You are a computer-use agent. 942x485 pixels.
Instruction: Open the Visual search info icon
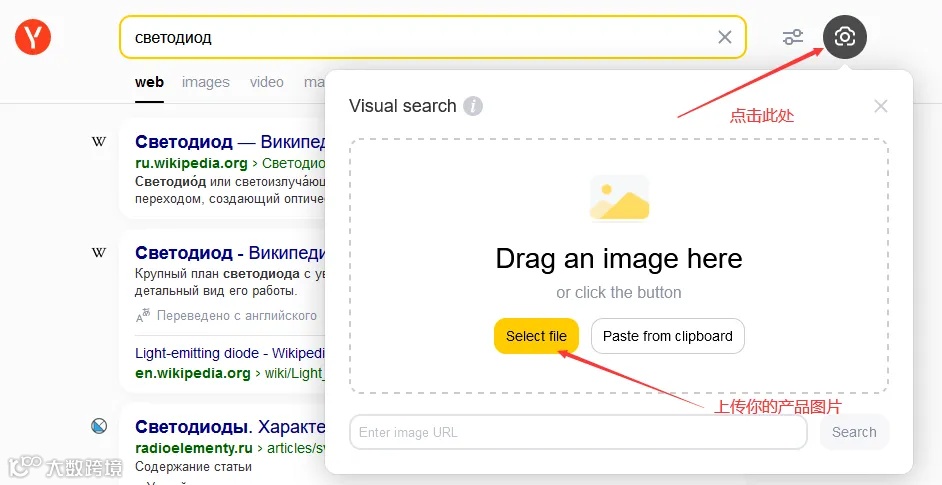[x=473, y=106]
